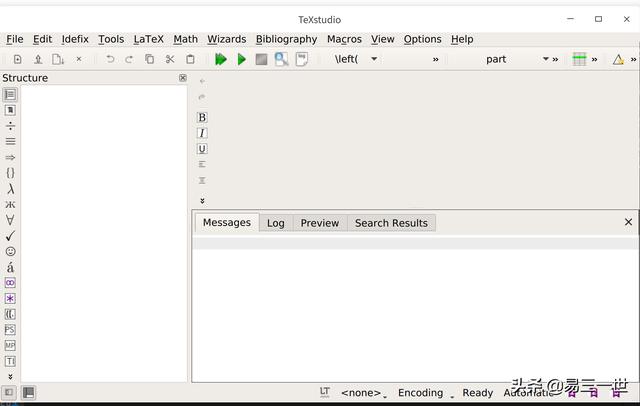Open the LaTeX menu
The width and height of the screenshot is (640, 406).
[149, 39]
